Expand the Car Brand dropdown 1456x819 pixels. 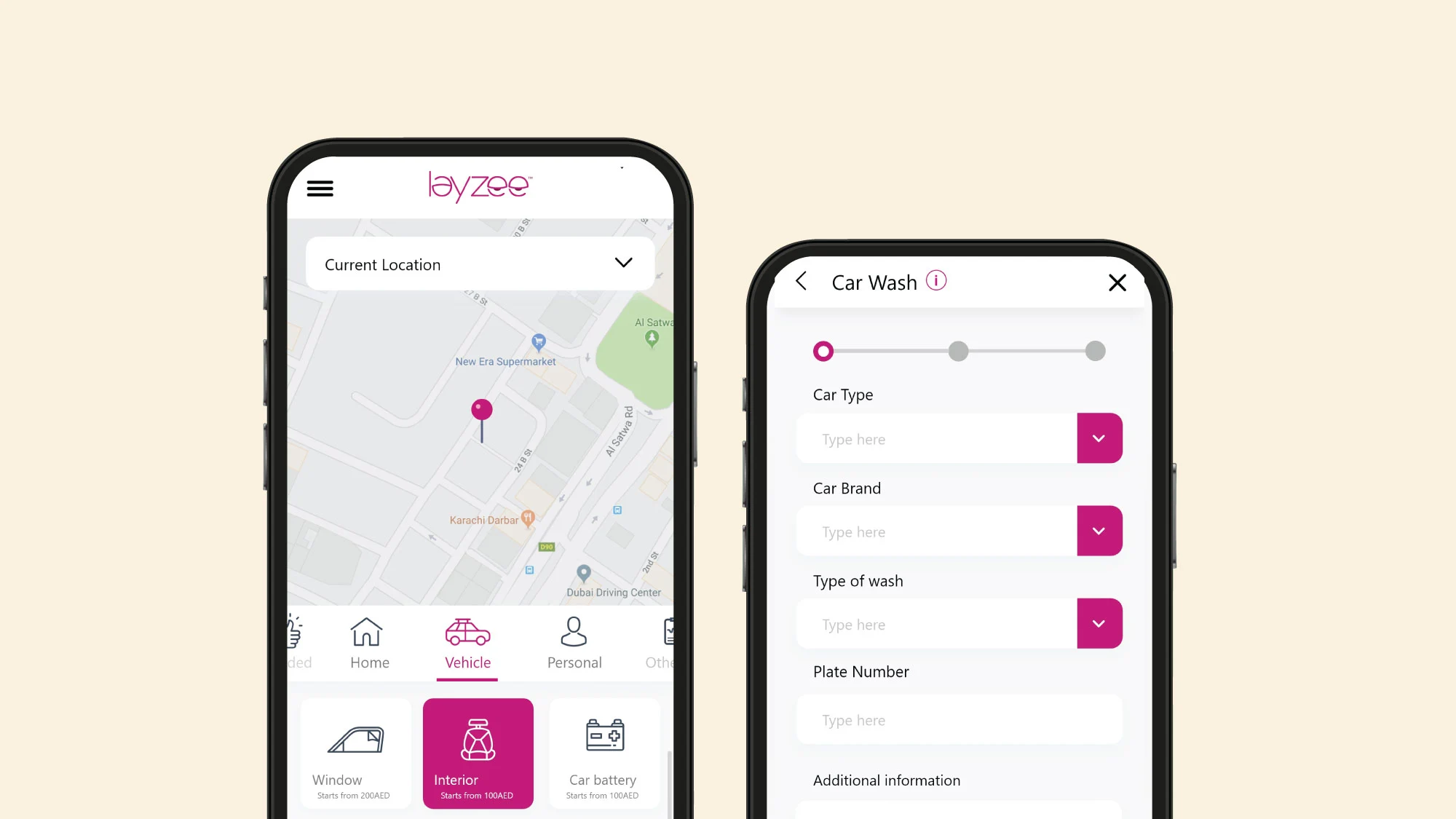[1099, 531]
